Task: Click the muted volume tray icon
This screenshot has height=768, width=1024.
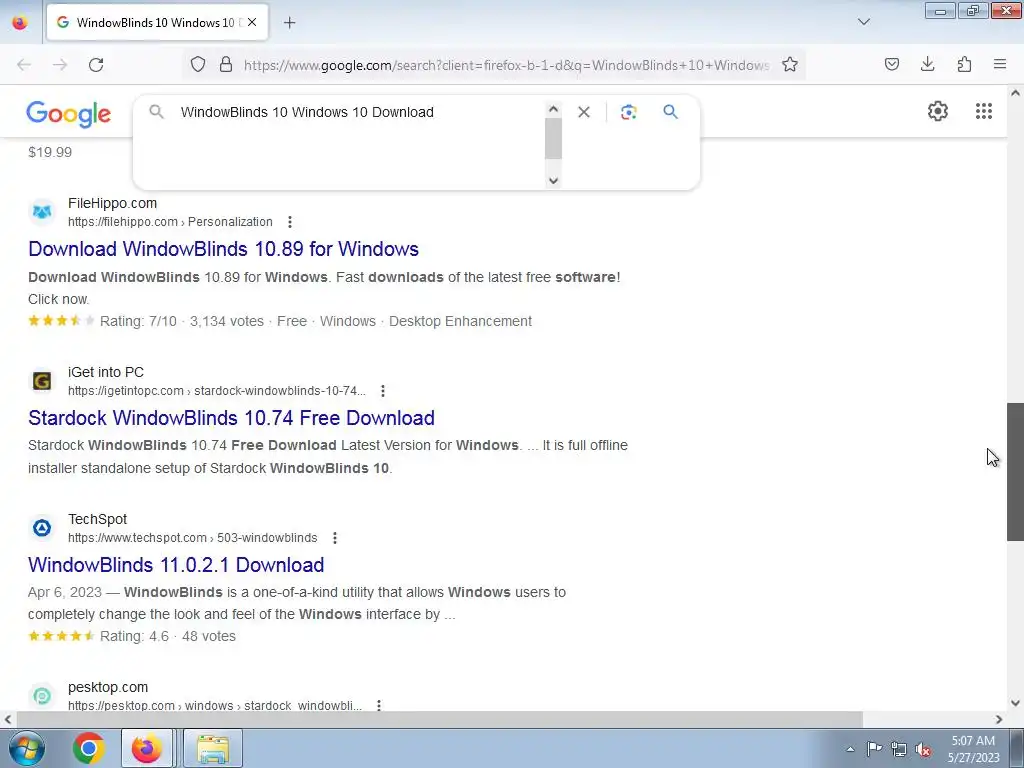Action: tap(923, 749)
